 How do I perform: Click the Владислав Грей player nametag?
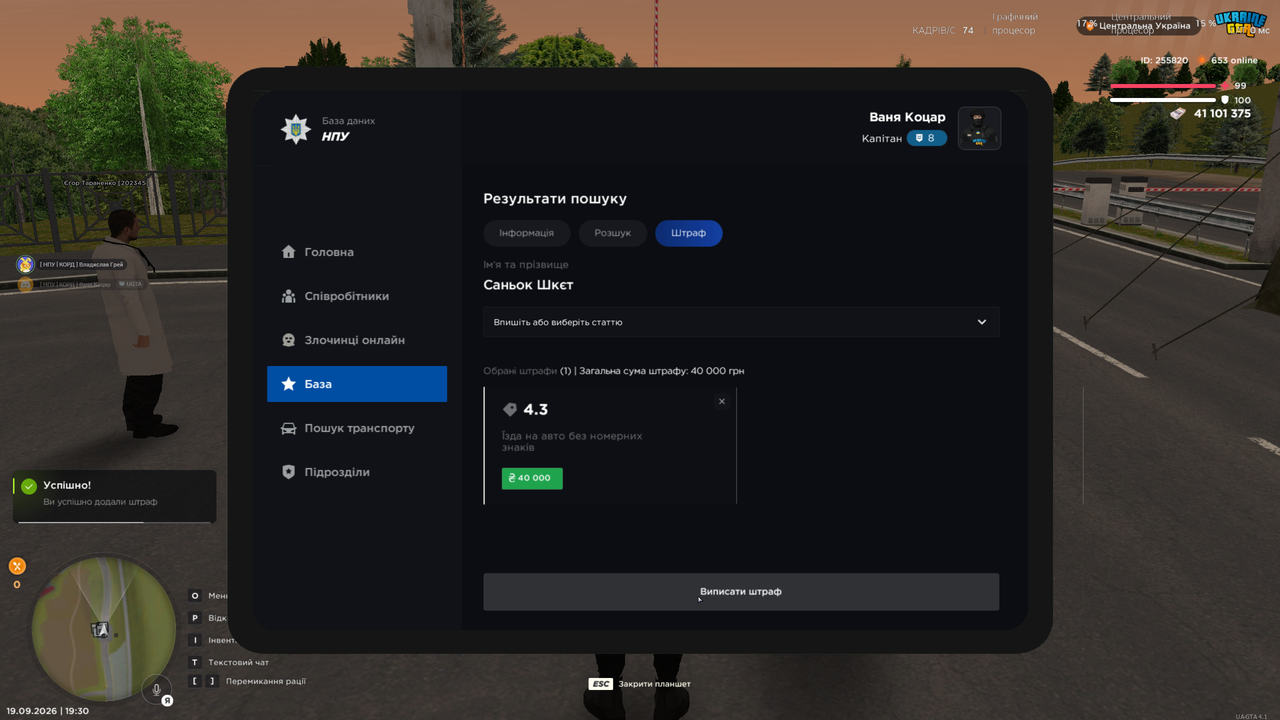81,264
